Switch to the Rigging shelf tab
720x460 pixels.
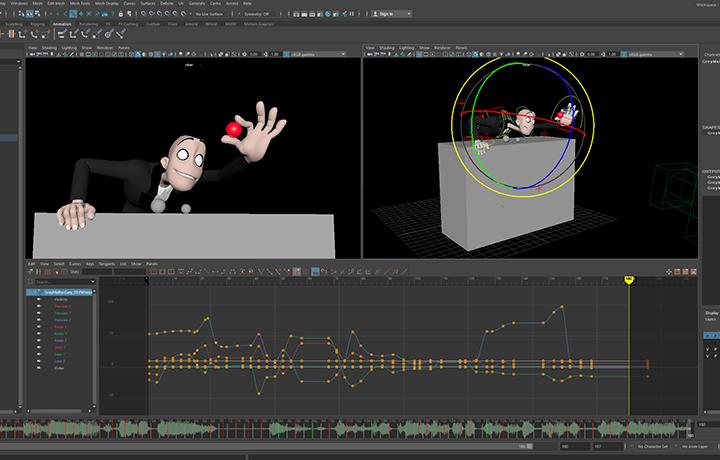point(36,24)
